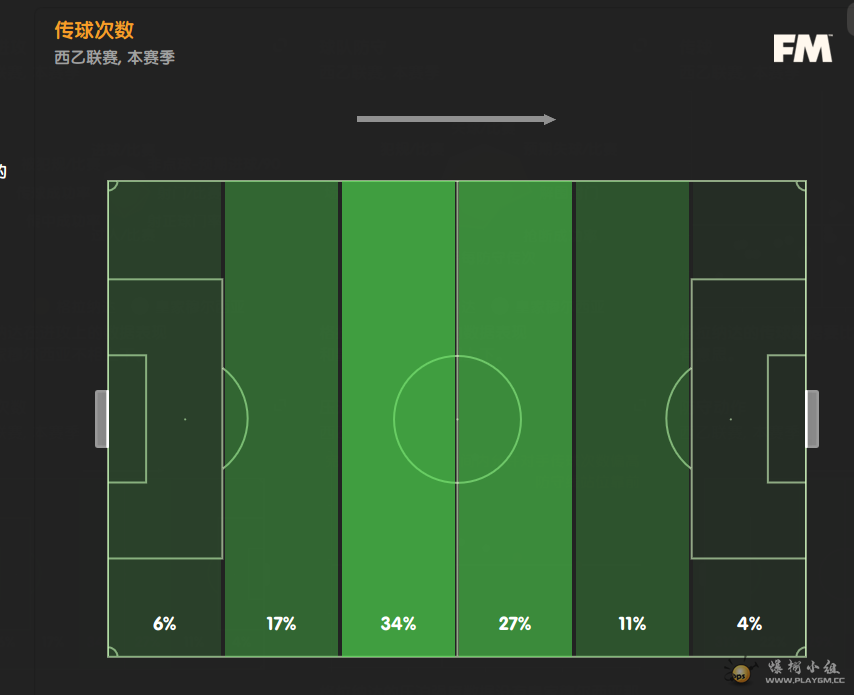Click the PlayGM watermark logo
The image size is (854, 695).
pyautogui.click(x=741, y=673)
